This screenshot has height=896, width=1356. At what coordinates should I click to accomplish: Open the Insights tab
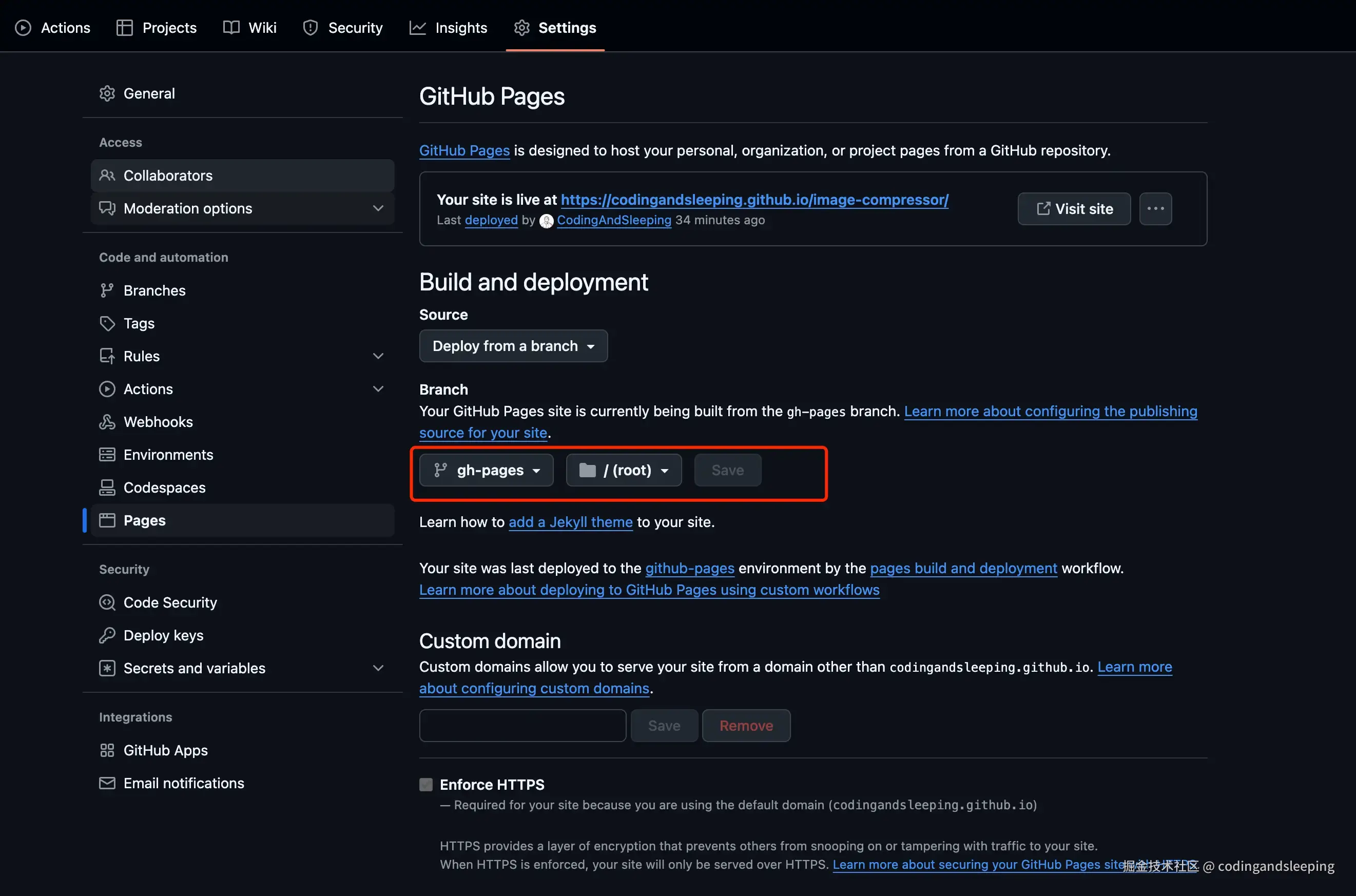point(448,27)
